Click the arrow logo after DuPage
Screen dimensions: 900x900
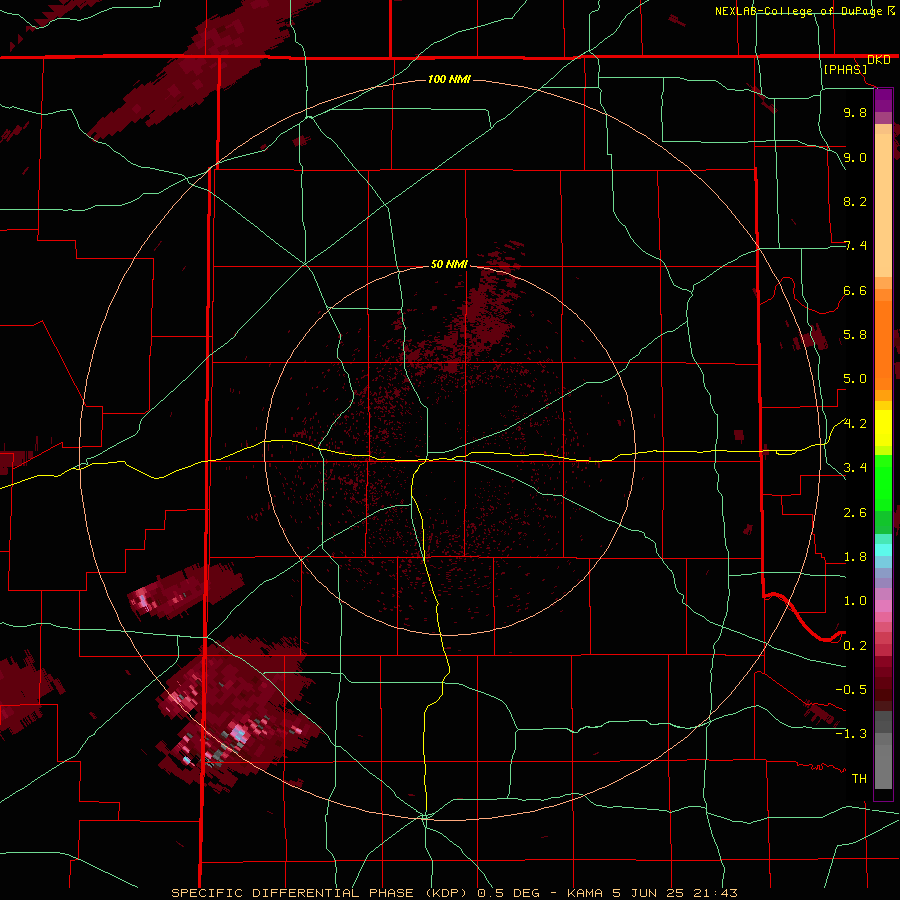tap(891, 10)
